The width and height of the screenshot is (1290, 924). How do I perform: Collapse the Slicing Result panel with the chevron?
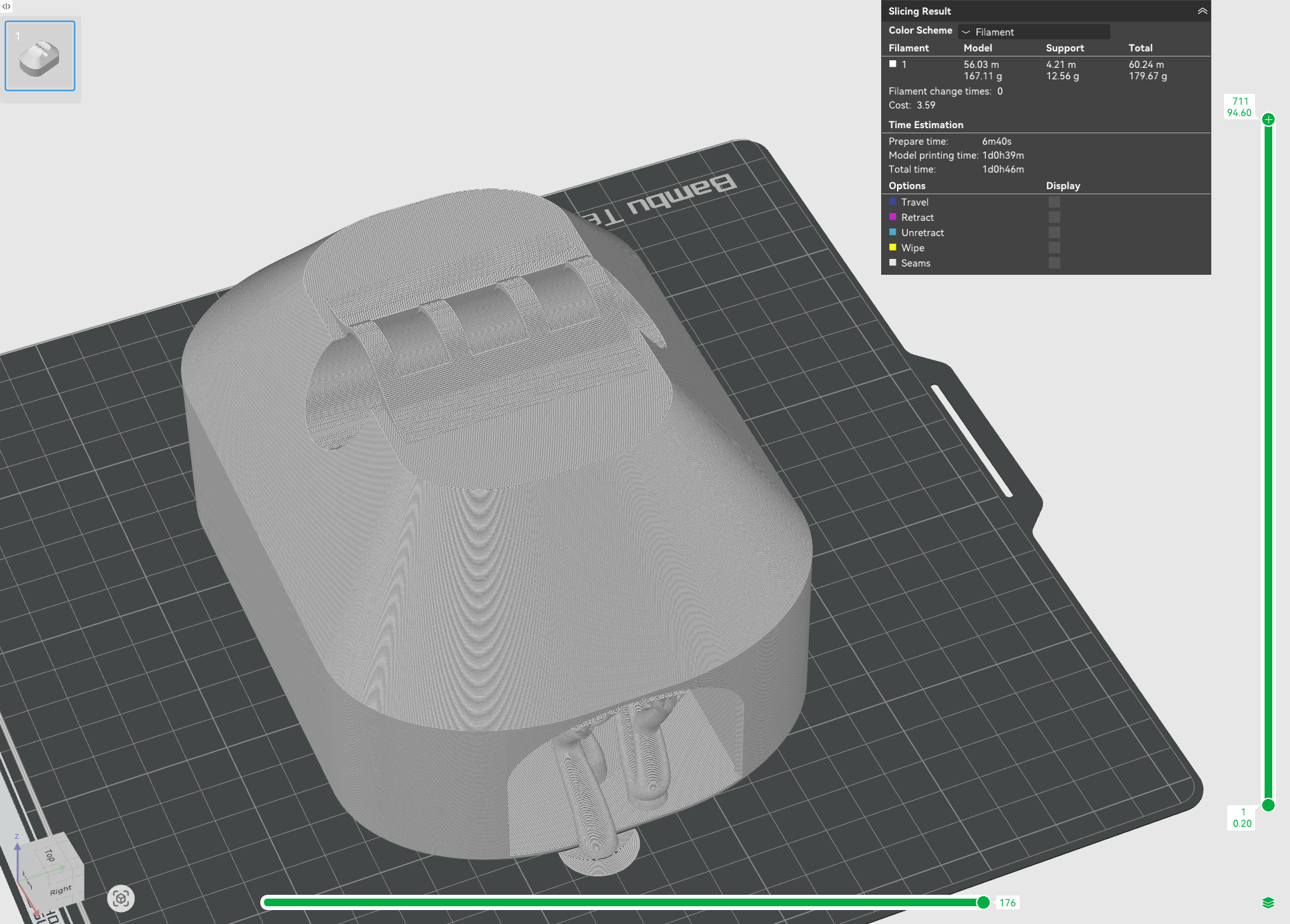[x=1202, y=11]
